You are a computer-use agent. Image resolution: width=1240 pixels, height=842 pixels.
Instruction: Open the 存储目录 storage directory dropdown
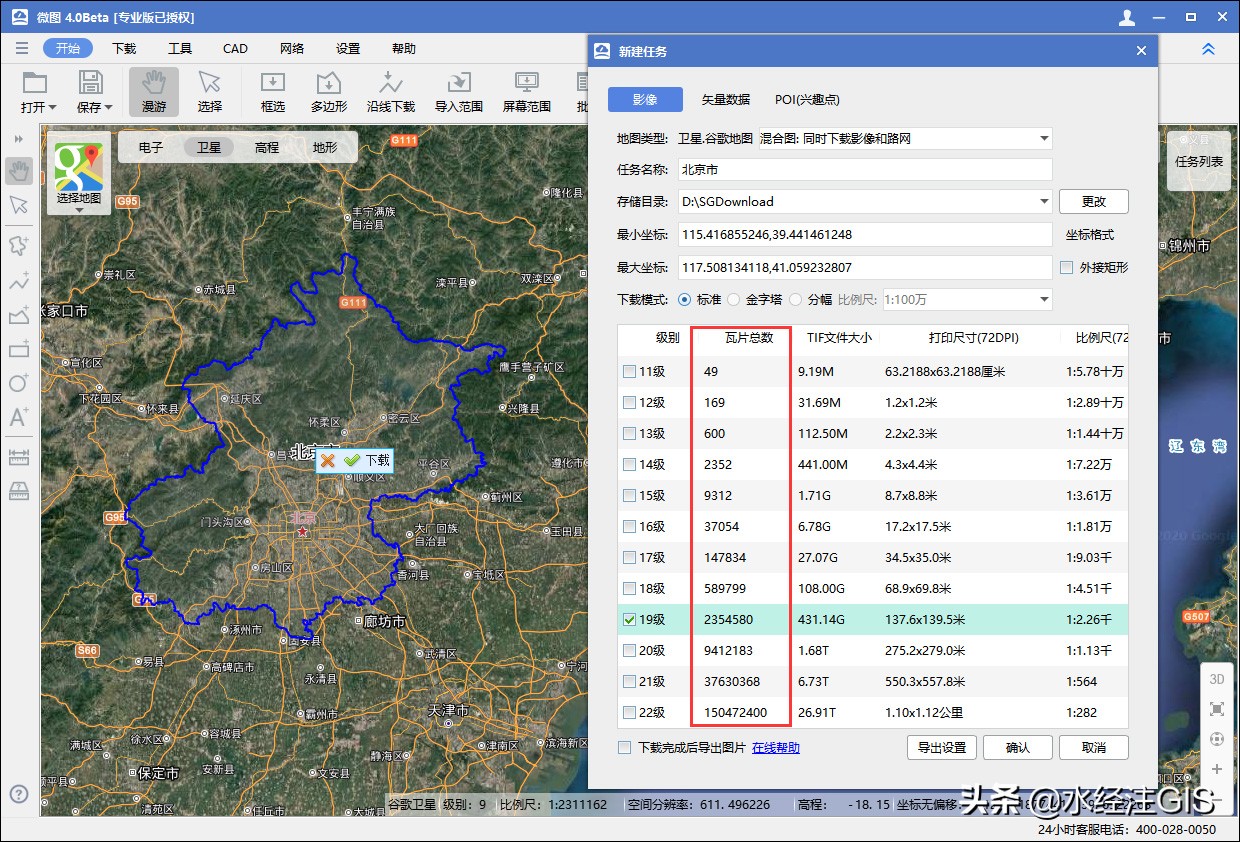(x=1047, y=201)
